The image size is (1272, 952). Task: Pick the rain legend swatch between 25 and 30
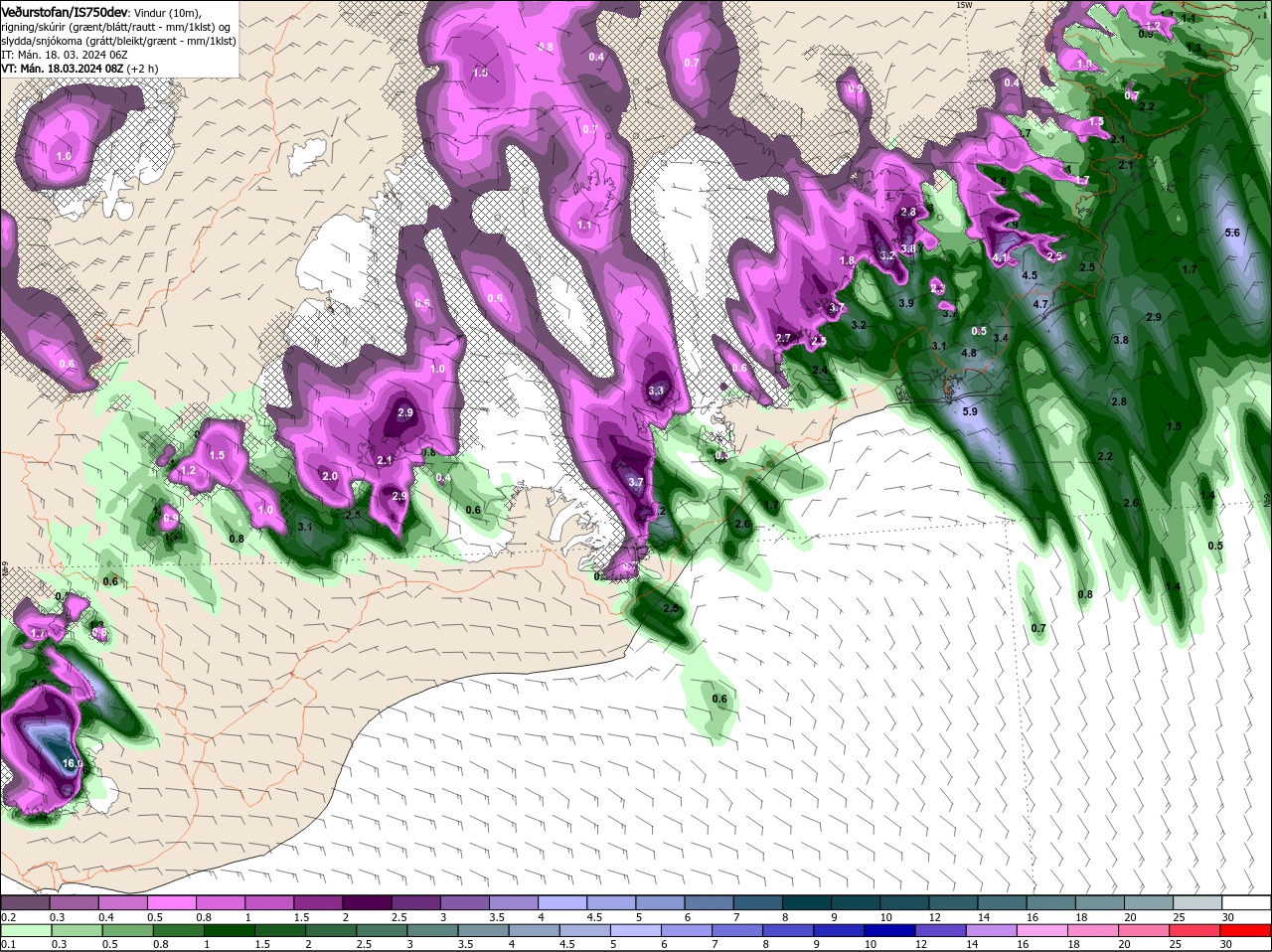pos(1195,931)
